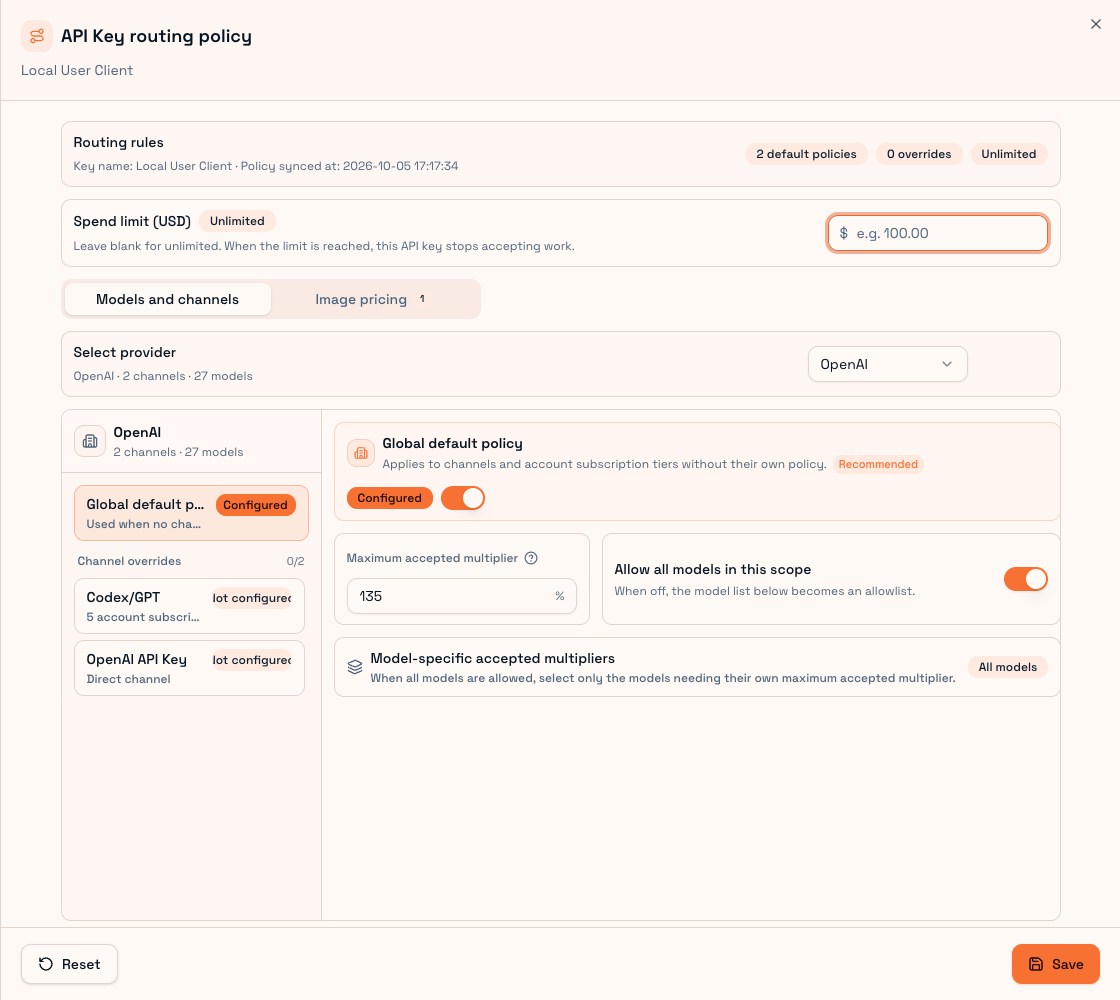
Task: Click the Model-specific accepted multipliers heading
Action: 492,658
